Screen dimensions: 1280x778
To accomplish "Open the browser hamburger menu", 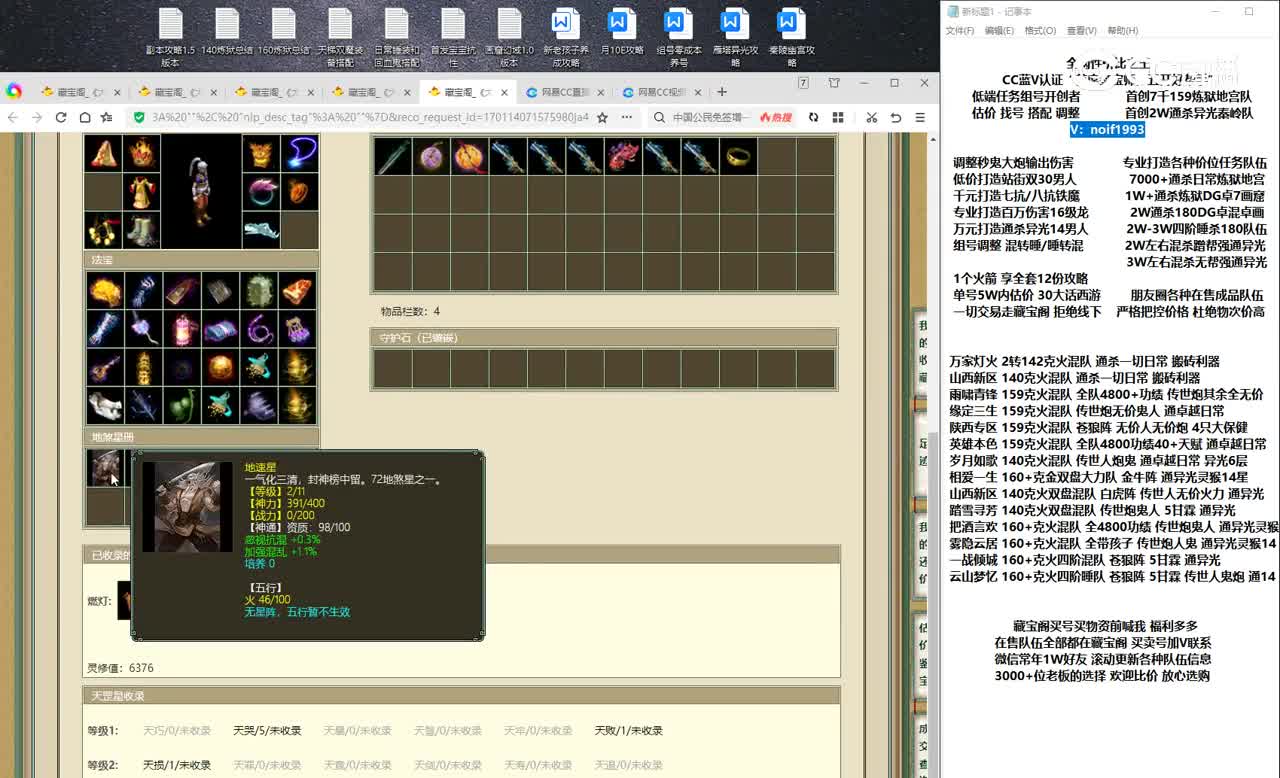I will pos(920,117).
